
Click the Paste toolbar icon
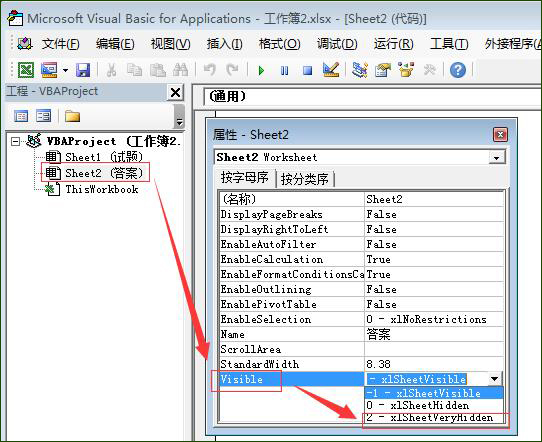(158, 70)
